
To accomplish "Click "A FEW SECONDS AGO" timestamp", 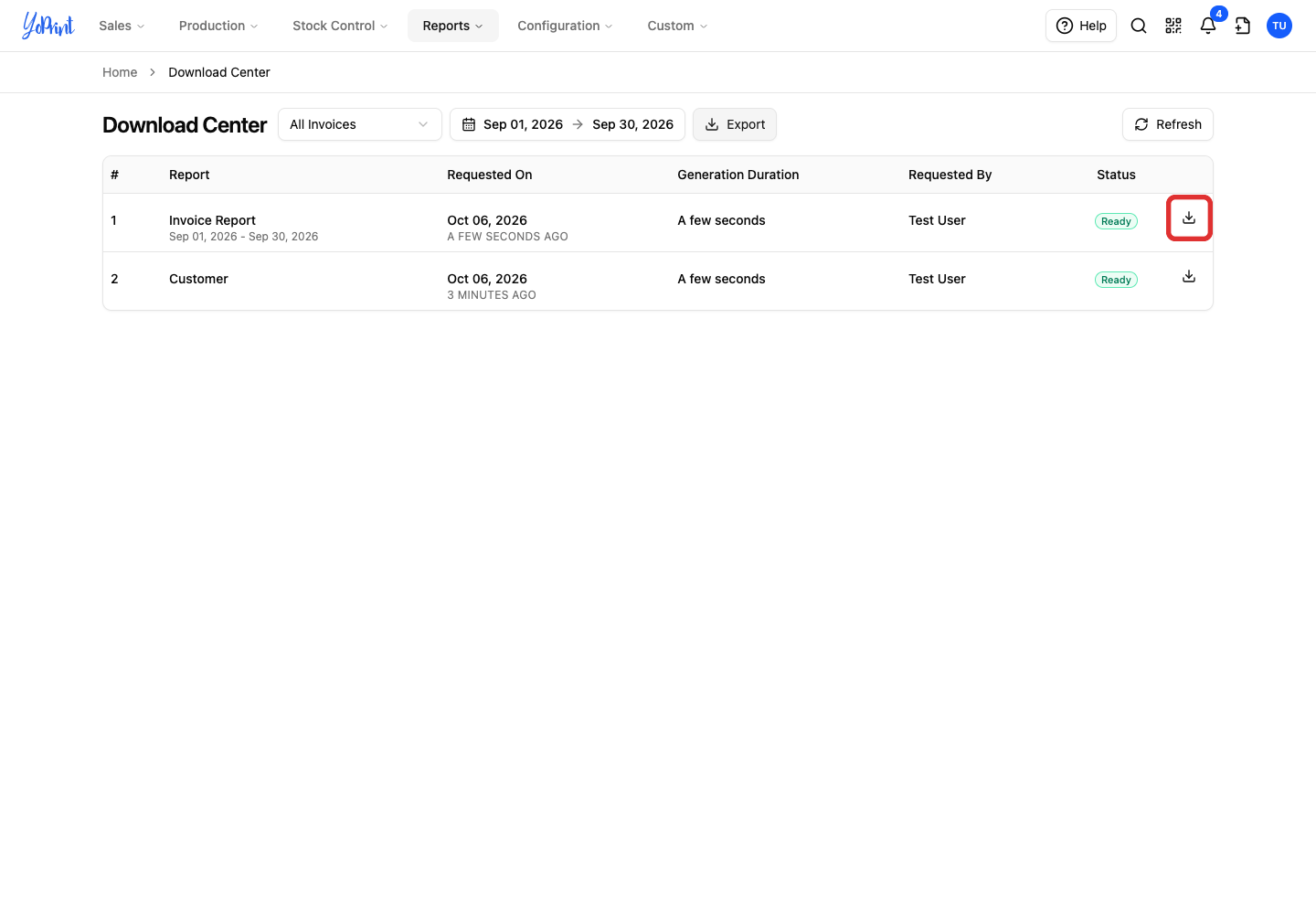I will [x=507, y=237].
